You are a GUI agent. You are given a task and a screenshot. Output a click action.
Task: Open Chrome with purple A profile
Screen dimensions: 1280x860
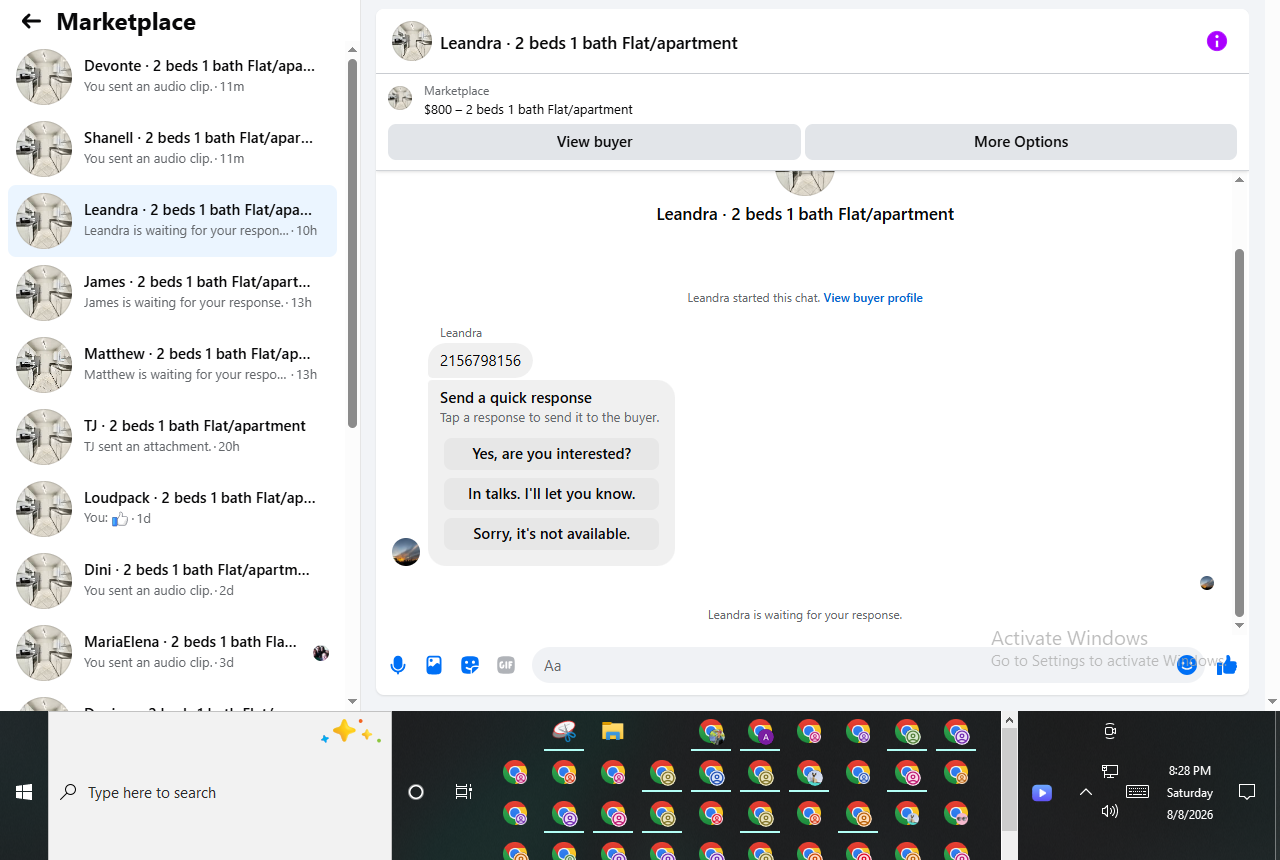(761, 732)
